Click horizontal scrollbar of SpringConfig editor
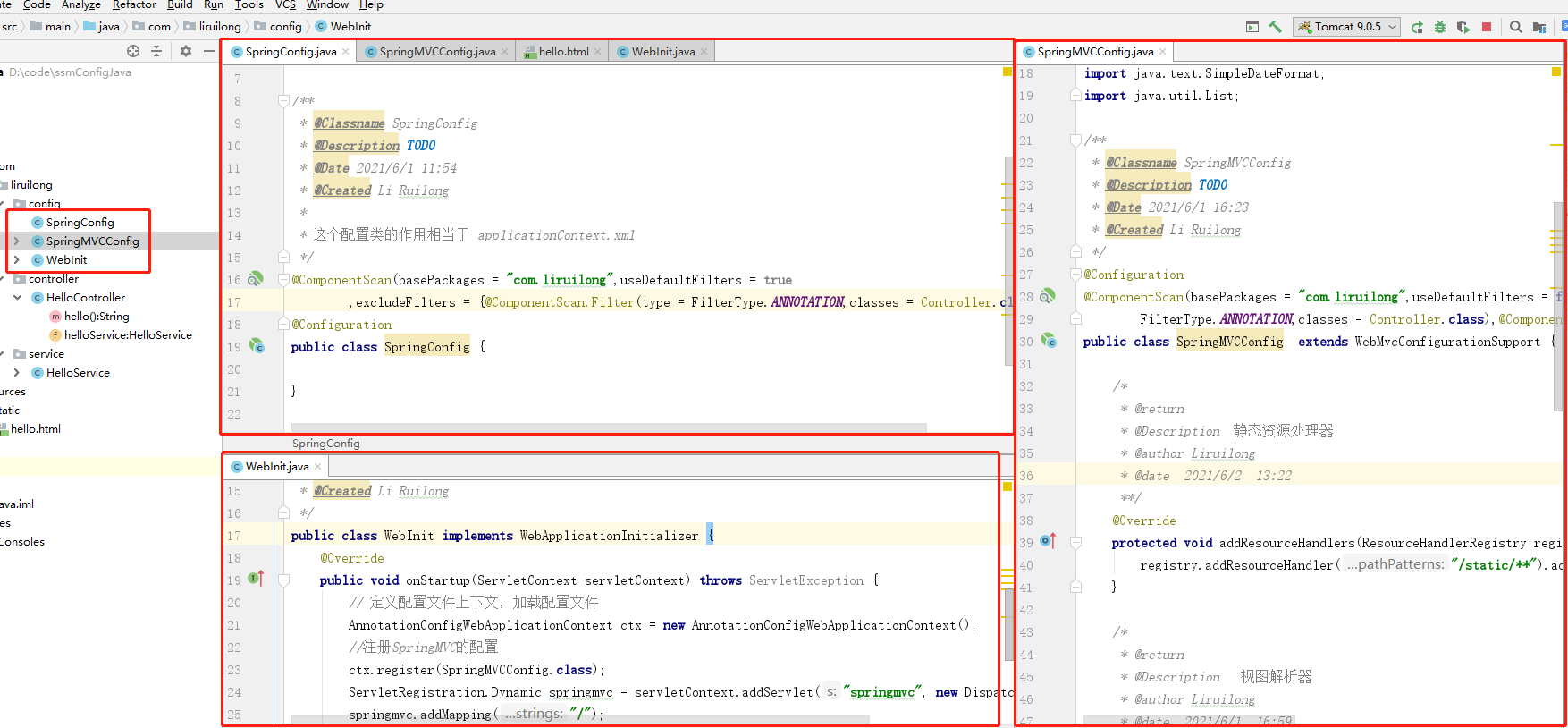 tap(609, 427)
